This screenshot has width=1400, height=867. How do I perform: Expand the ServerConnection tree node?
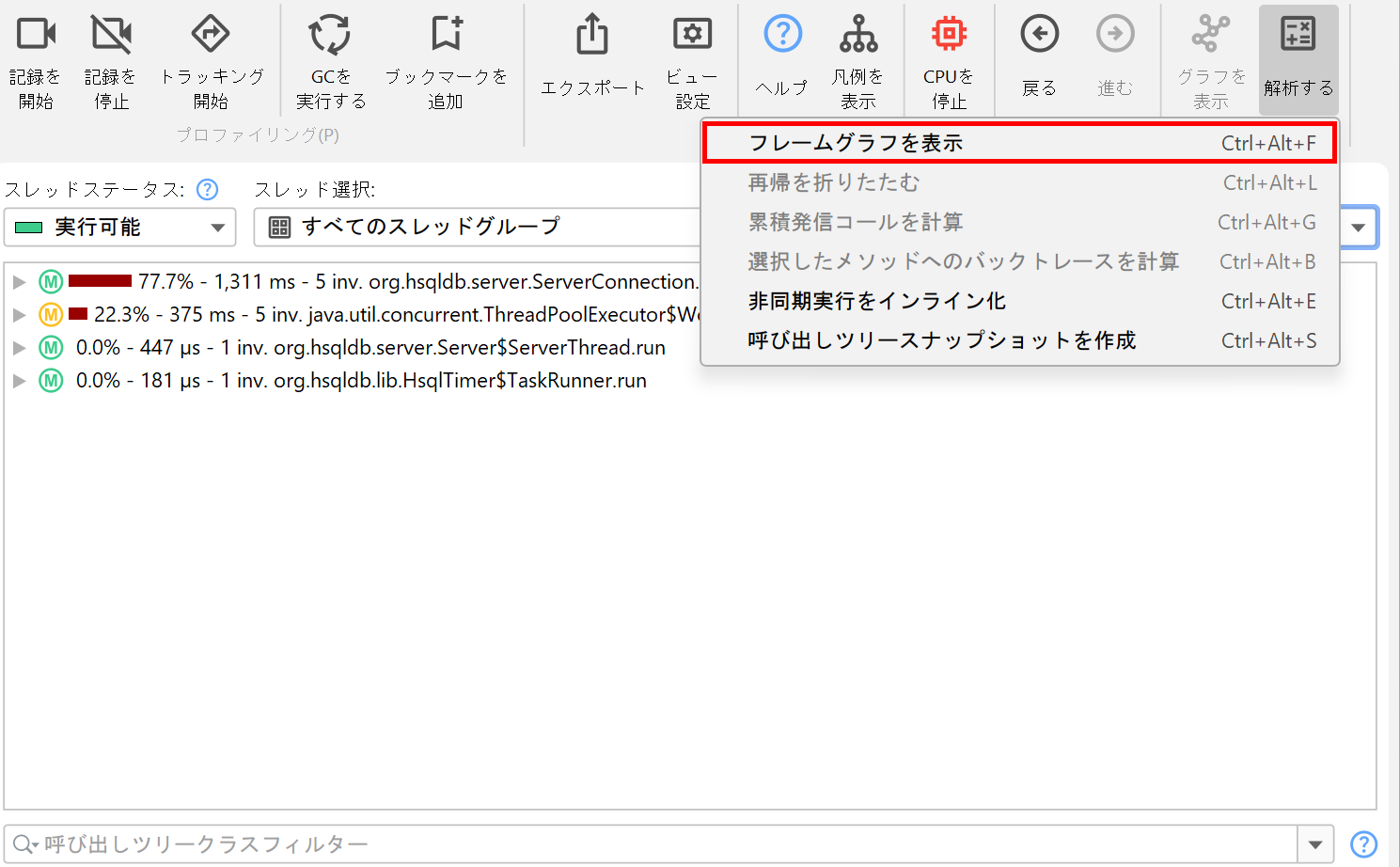point(19,282)
